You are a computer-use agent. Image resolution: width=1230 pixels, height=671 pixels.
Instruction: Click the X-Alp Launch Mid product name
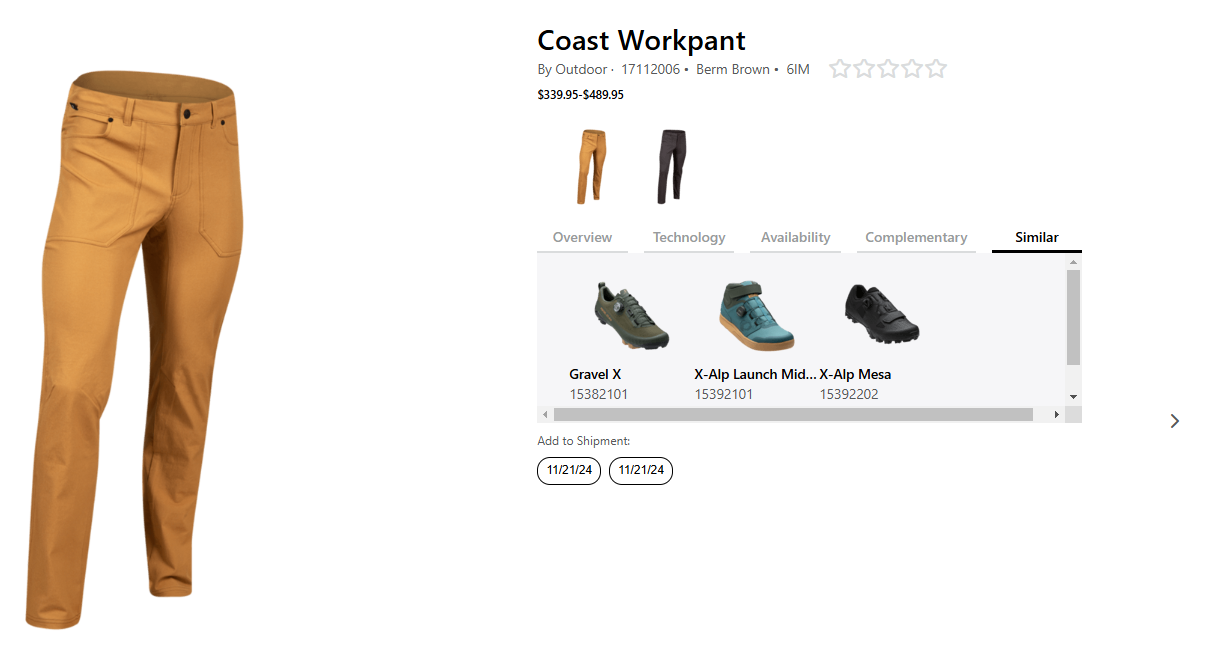click(x=755, y=374)
